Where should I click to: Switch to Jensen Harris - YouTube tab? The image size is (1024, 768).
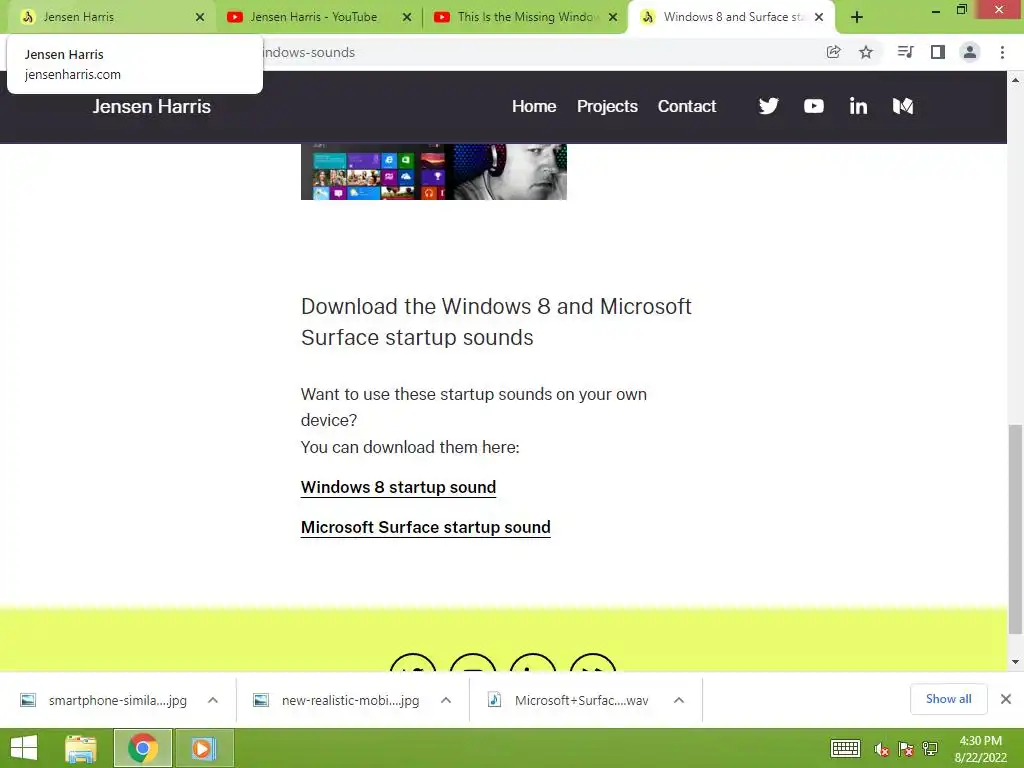point(318,17)
